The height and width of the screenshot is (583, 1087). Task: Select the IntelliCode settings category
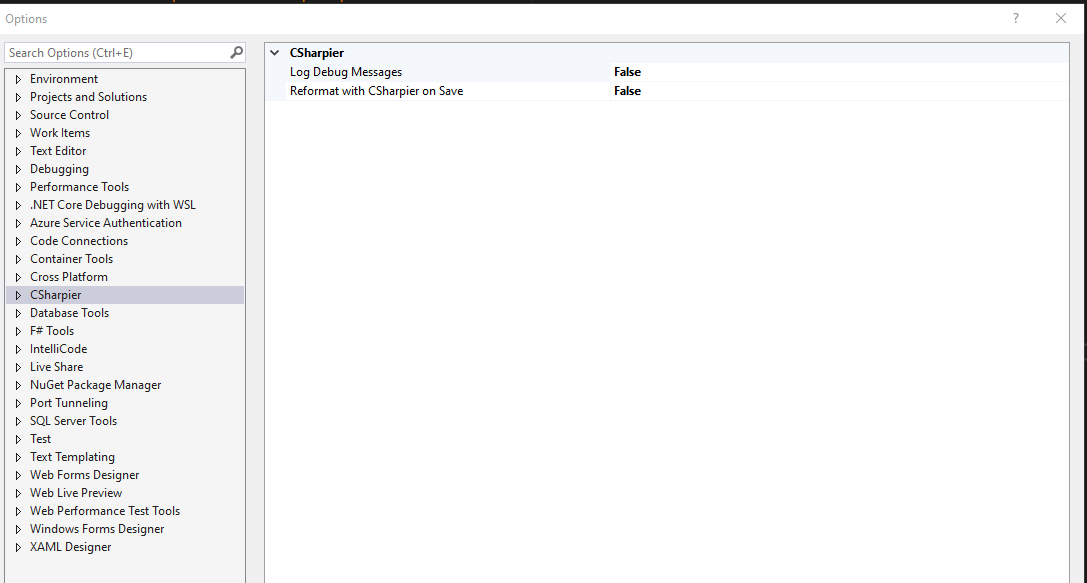click(59, 348)
